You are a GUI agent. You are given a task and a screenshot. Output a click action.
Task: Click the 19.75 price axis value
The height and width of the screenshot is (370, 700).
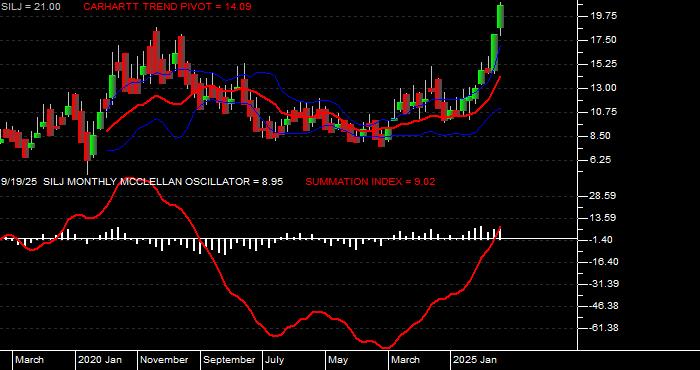(603, 16)
